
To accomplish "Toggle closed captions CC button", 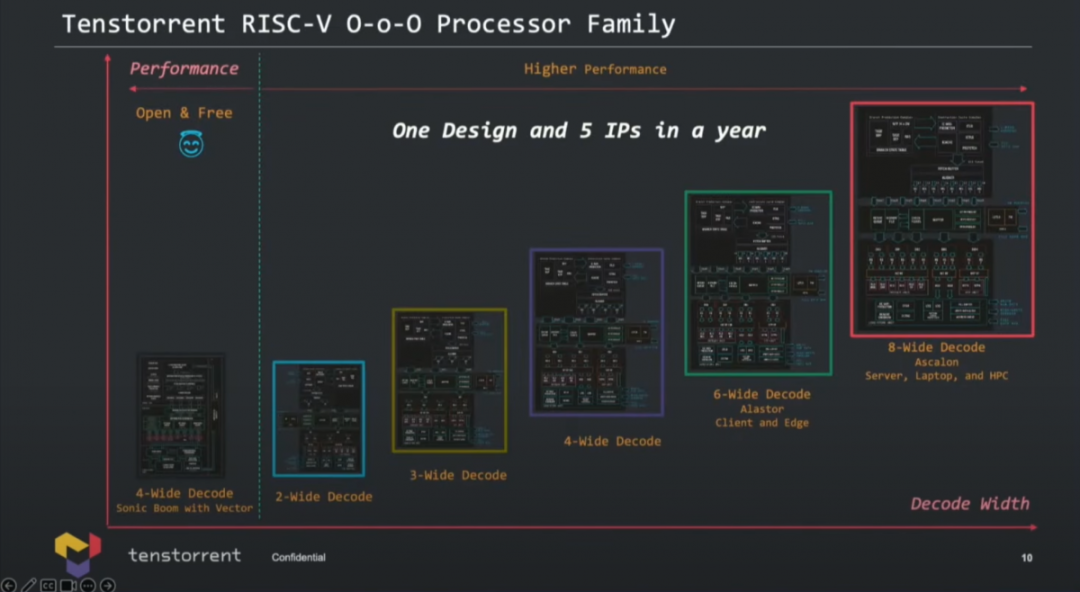I will tap(48, 585).
